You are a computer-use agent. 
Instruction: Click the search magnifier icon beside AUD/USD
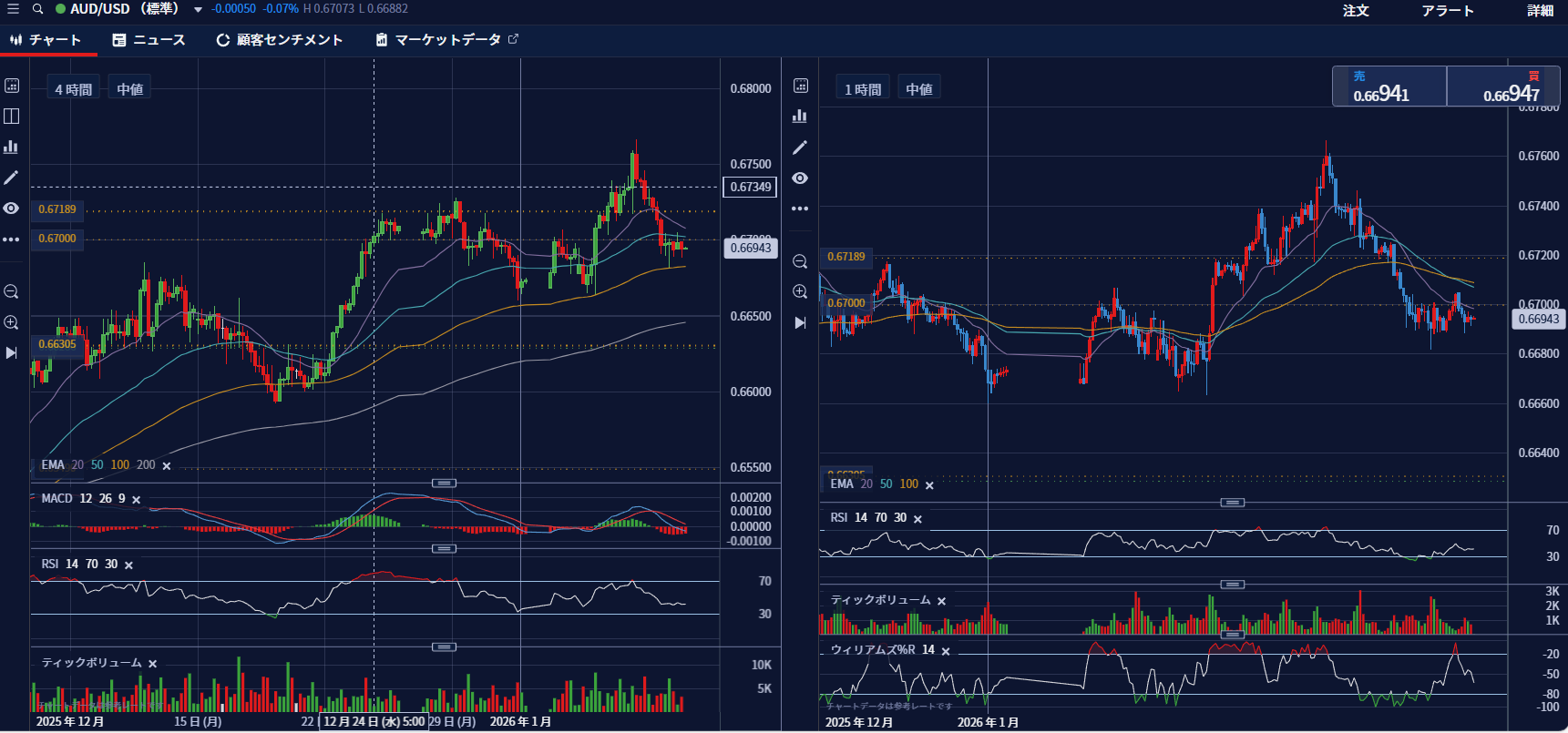coord(37,9)
